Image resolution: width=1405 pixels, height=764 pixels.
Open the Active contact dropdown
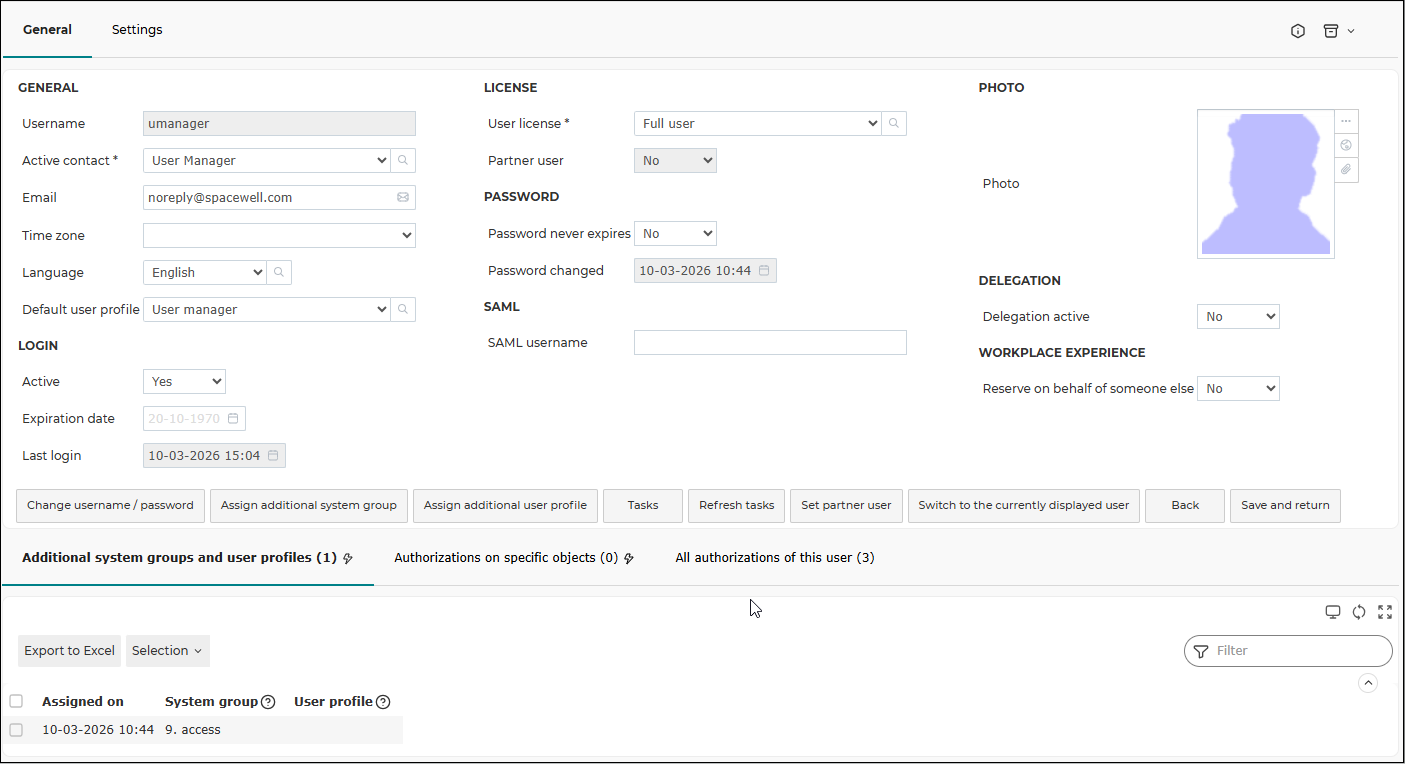tap(266, 160)
